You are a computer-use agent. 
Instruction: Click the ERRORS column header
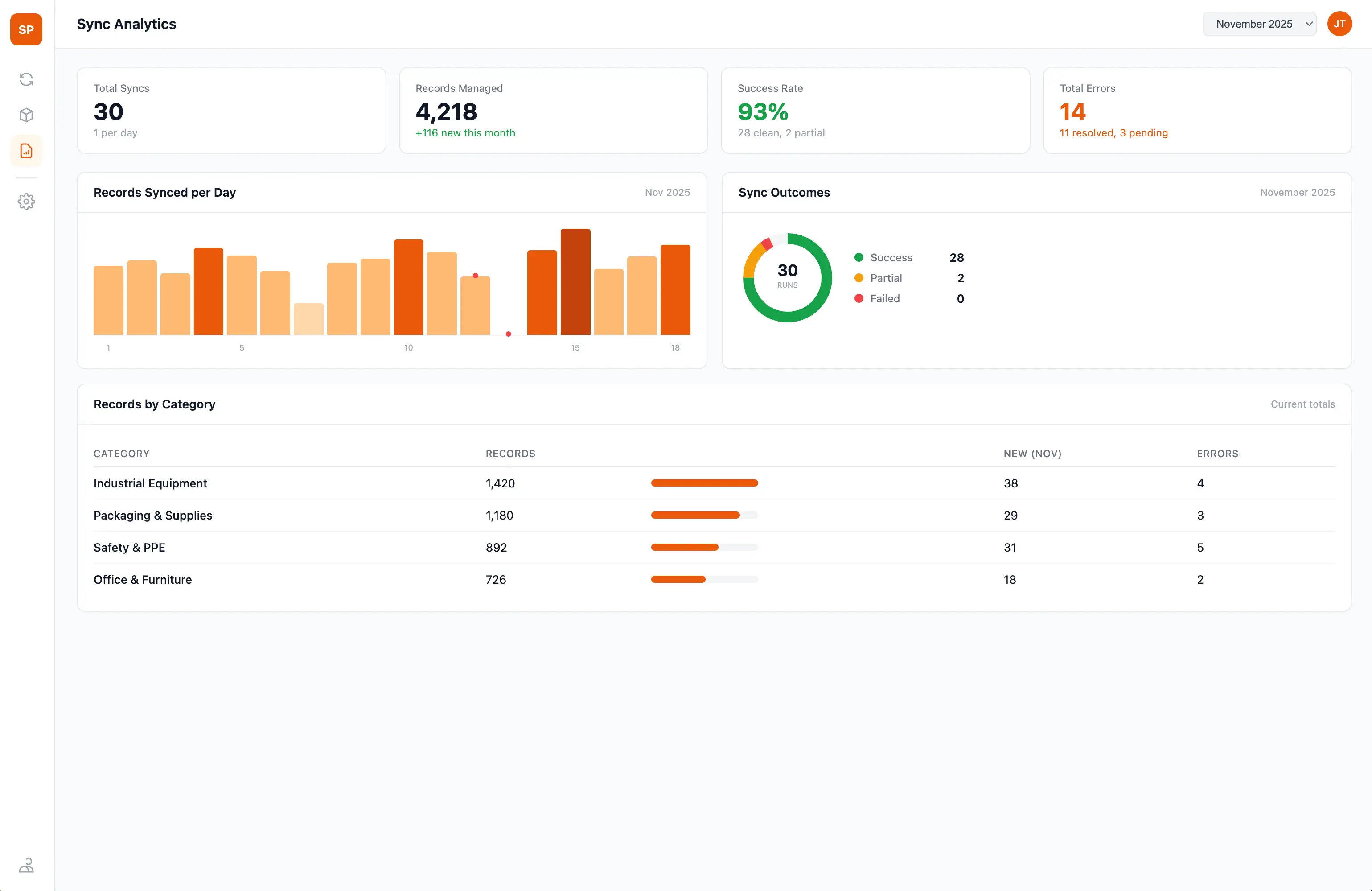(1217, 453)
